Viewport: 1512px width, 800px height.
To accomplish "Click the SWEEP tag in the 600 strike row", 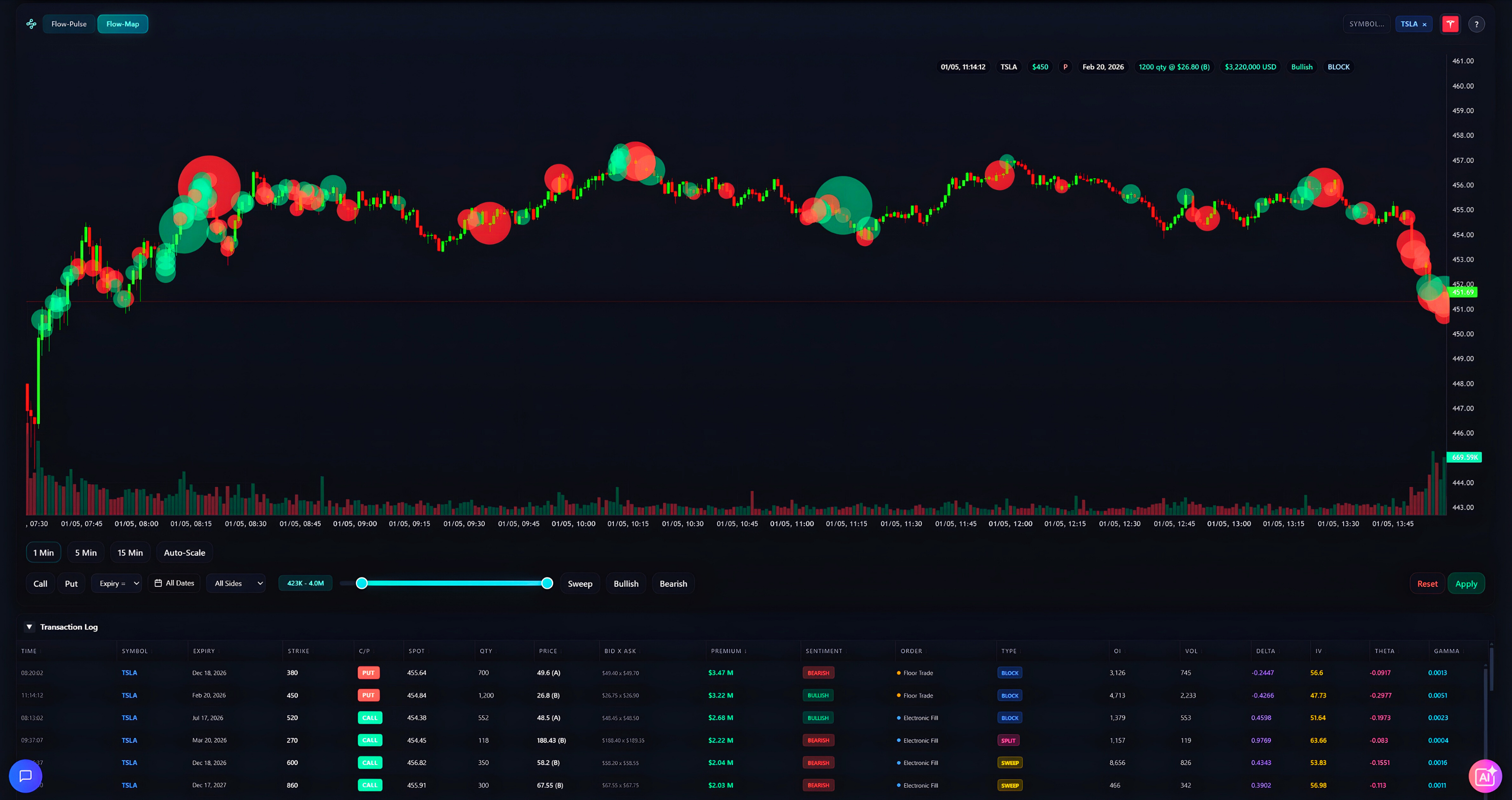I will [1010, 763].
